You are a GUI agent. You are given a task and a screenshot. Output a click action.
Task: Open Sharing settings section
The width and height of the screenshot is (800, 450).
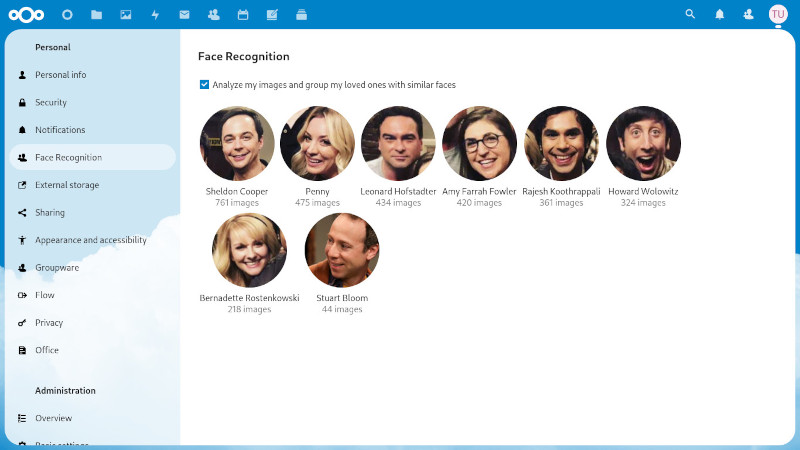(x=92, y=212)
